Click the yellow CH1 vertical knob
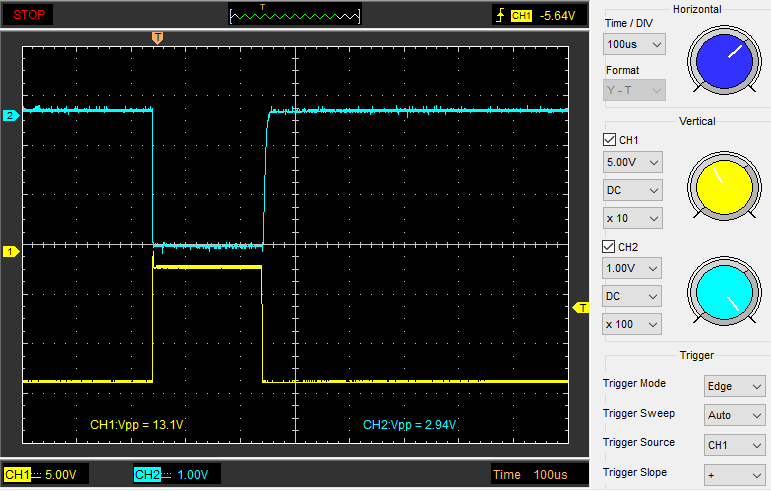The image size is (771, 491). [722, 186]
